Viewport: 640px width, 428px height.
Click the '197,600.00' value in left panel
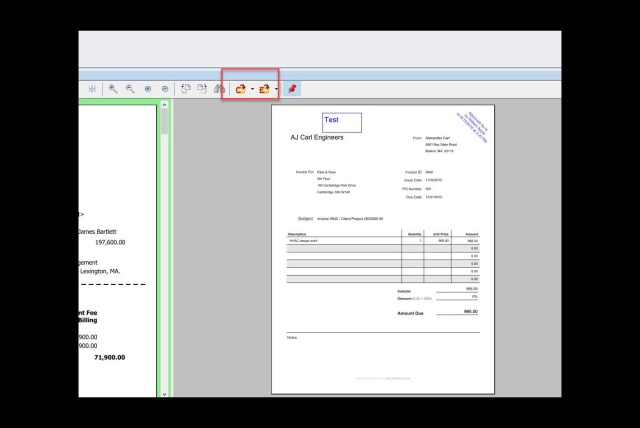pos(110,242)
